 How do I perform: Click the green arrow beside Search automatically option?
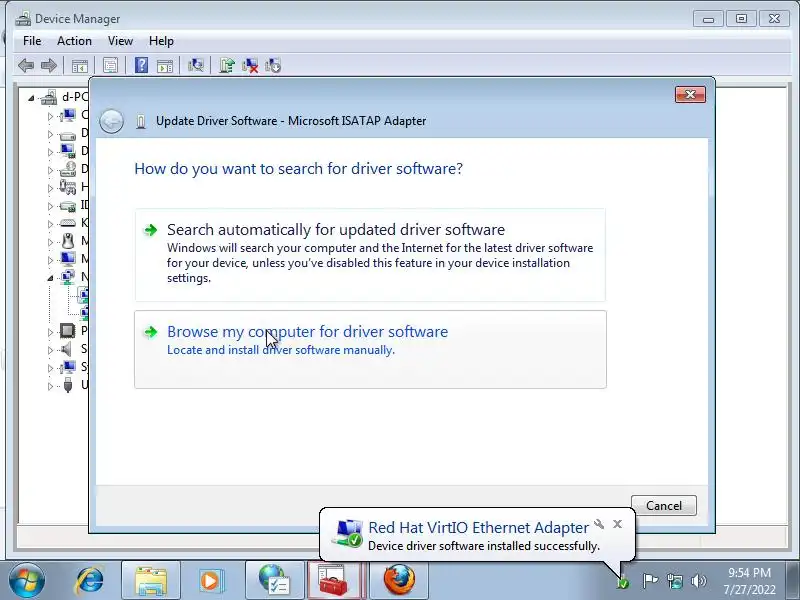151,230
